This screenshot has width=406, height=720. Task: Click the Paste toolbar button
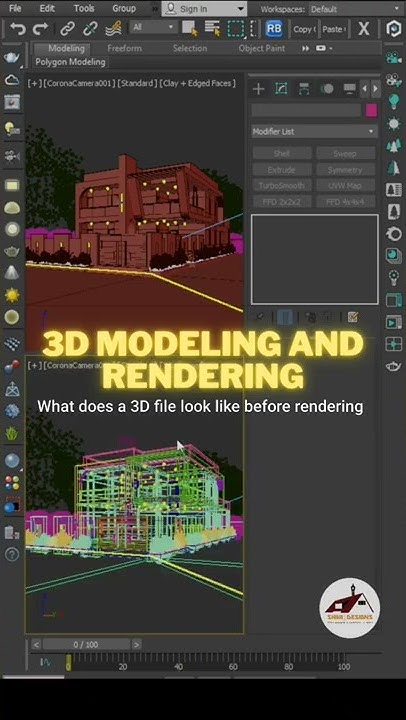click(333, 29)
